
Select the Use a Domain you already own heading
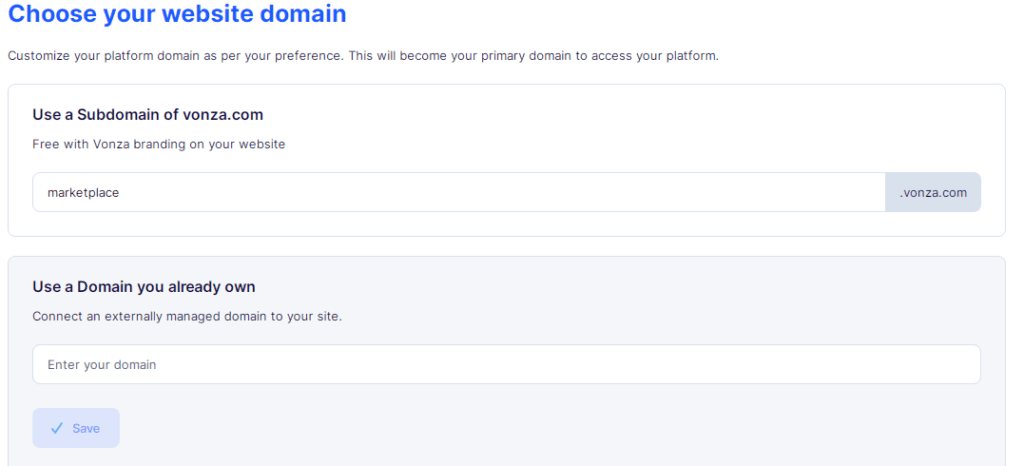pos(144,287)
